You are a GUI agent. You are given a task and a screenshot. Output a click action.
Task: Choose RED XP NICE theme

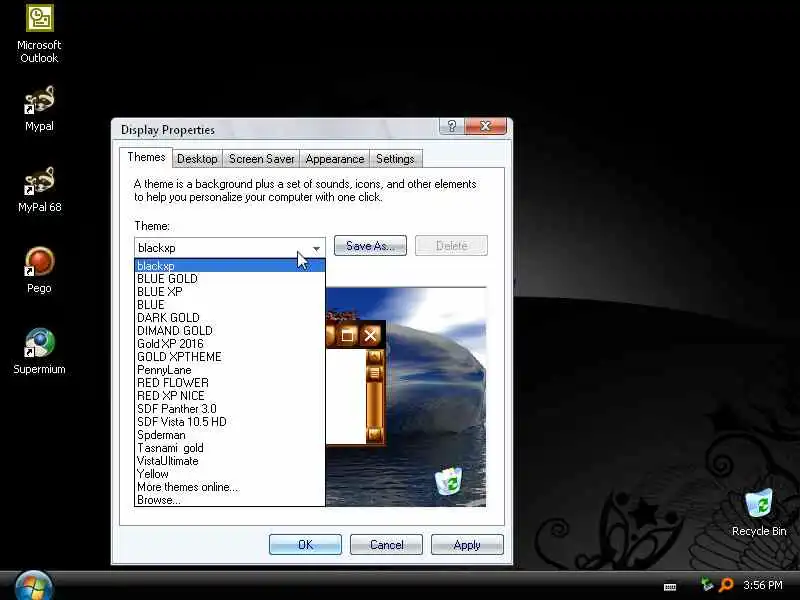pos(230,396)
